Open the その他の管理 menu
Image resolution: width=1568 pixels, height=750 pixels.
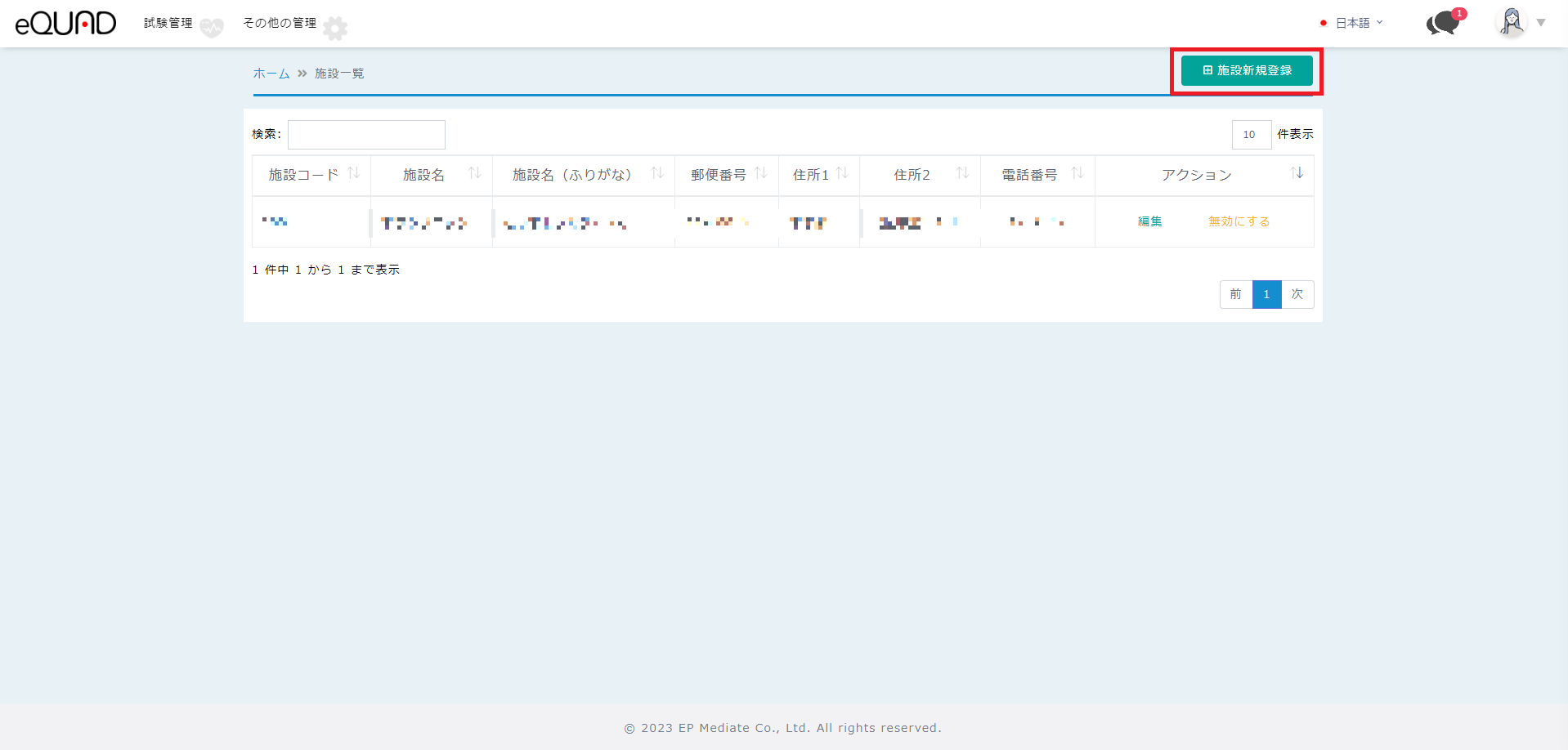pos(280,23)
